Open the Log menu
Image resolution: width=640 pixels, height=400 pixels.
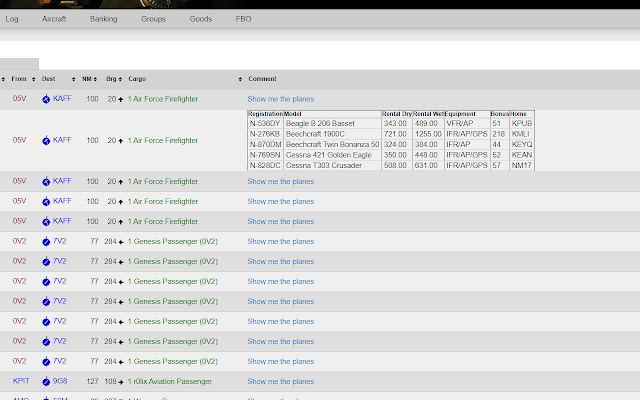coord(12,19)
